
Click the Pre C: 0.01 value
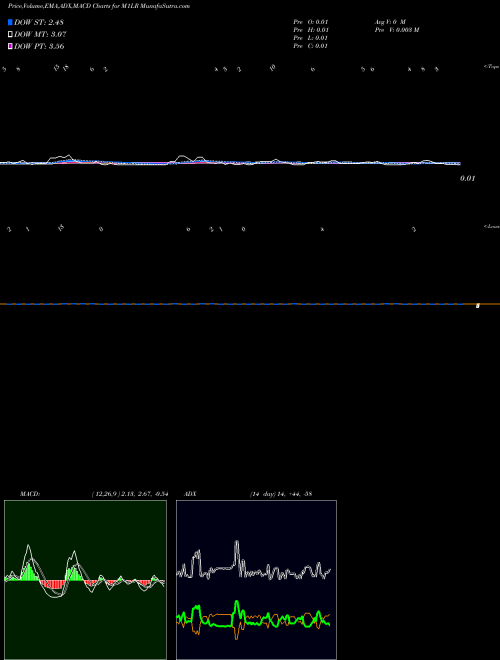(311, 46)
